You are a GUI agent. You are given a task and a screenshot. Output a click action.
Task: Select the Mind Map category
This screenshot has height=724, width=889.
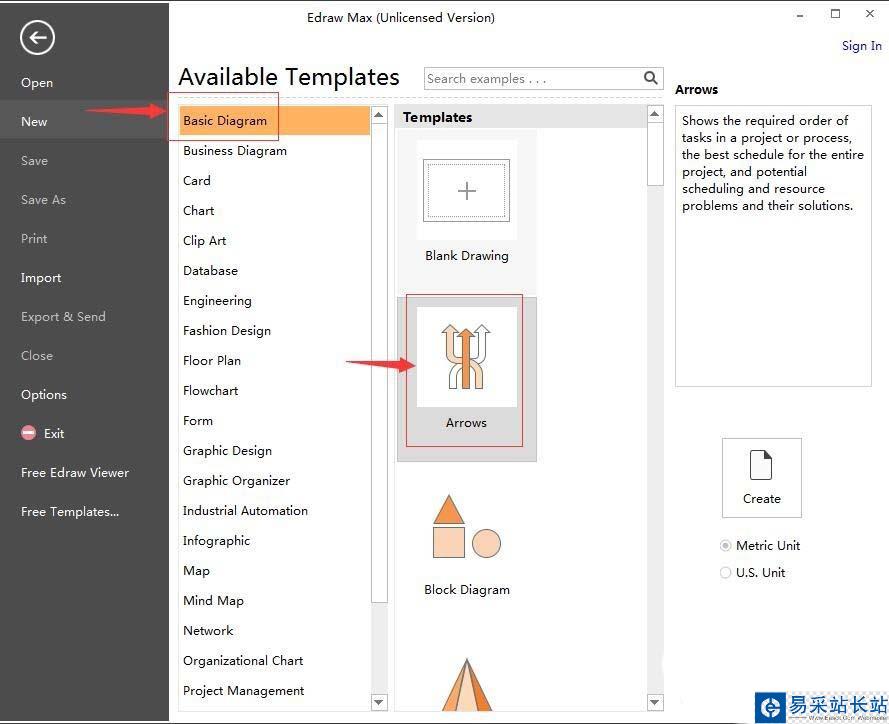213,600
